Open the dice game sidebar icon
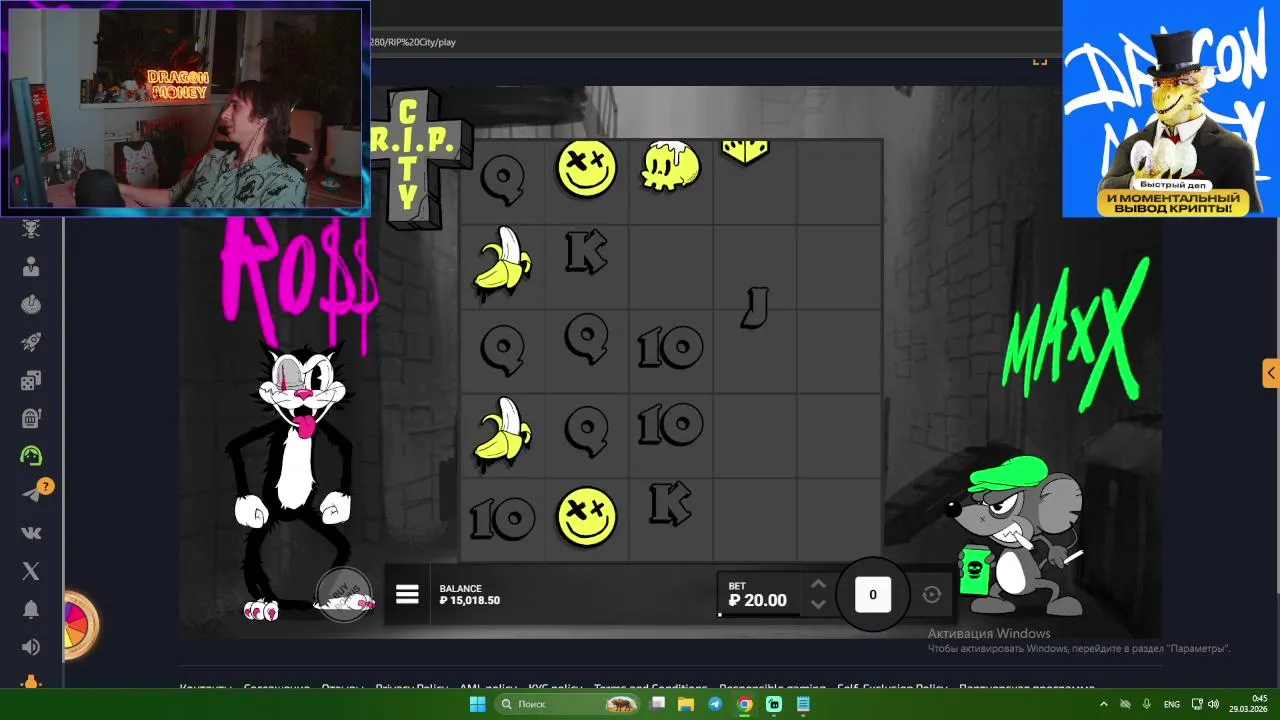This screenshot has height=720, width=1280. [31, 380]
